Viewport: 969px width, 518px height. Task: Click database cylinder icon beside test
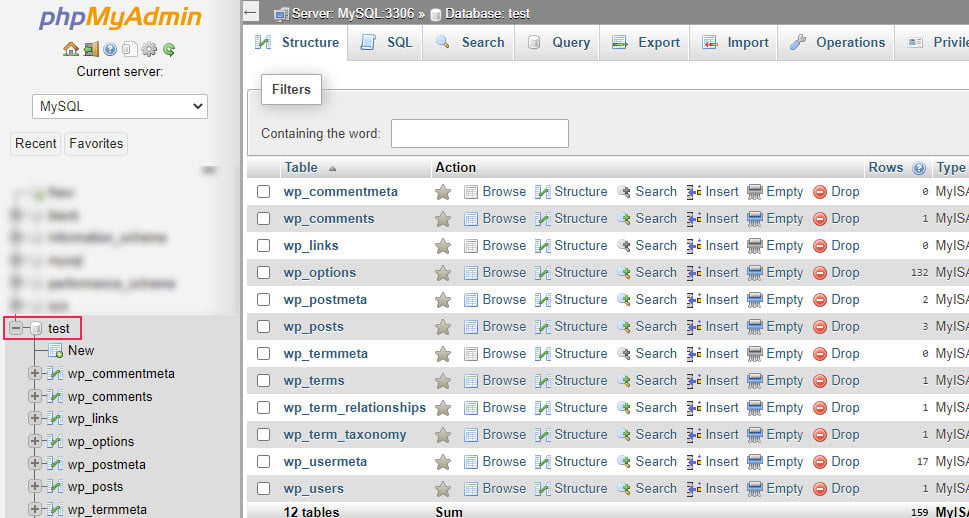click(x=36, y=328)
